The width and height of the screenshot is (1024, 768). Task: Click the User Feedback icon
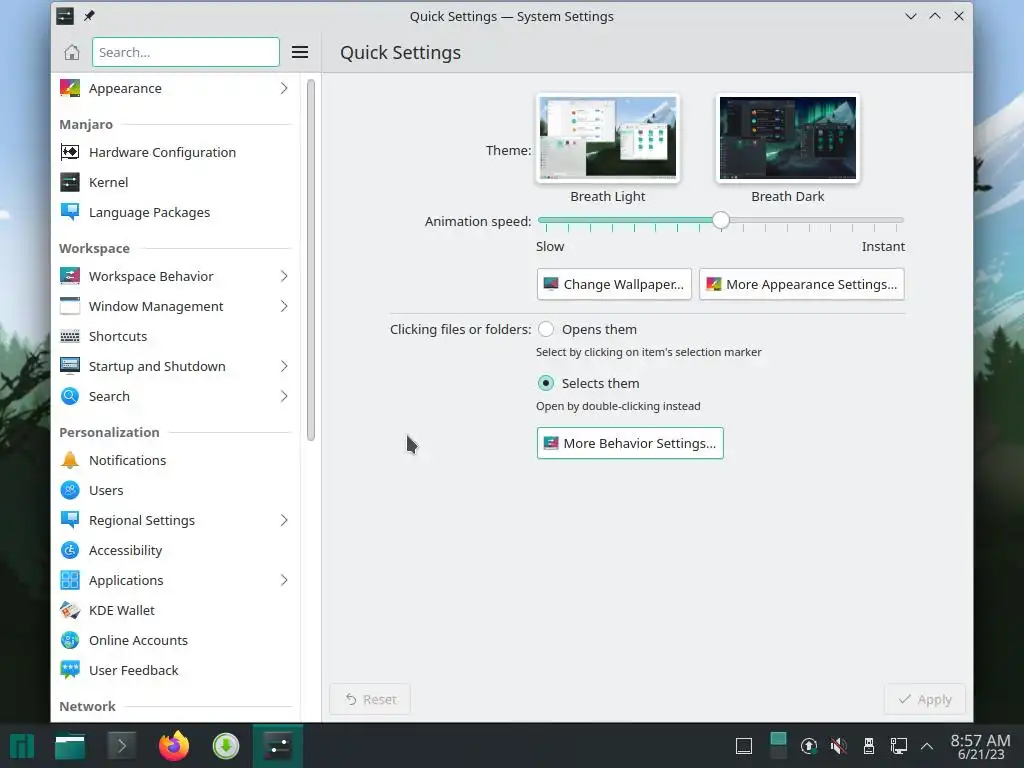click(x=70, y=671)
